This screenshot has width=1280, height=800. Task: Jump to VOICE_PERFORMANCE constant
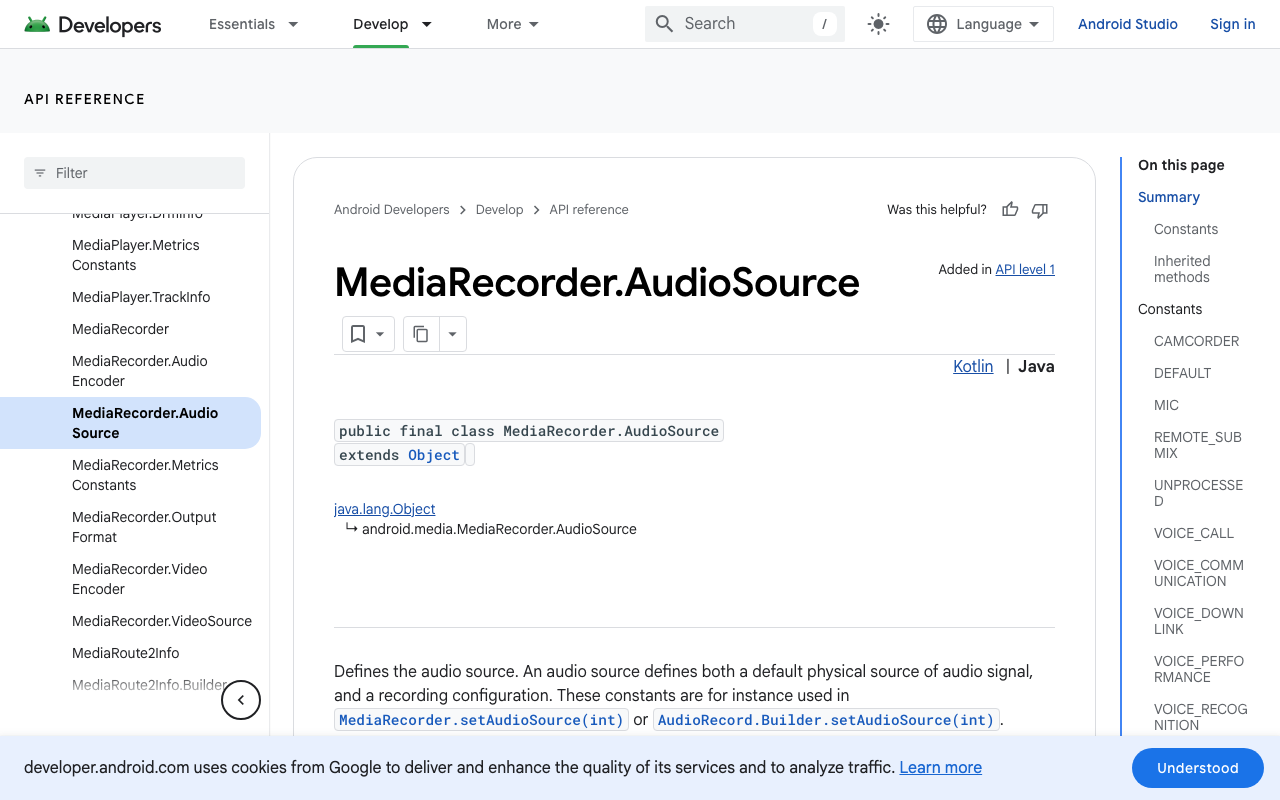click(1199, 669)
